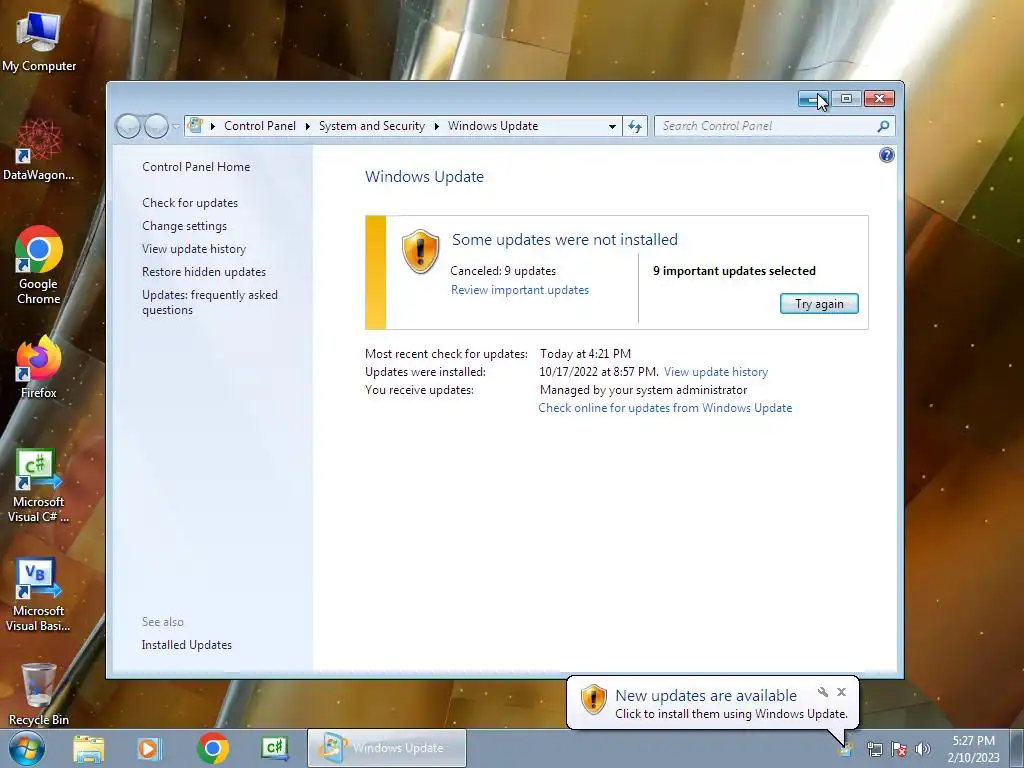
Task: Close the Windows Update window
Action: coord(879,99)
